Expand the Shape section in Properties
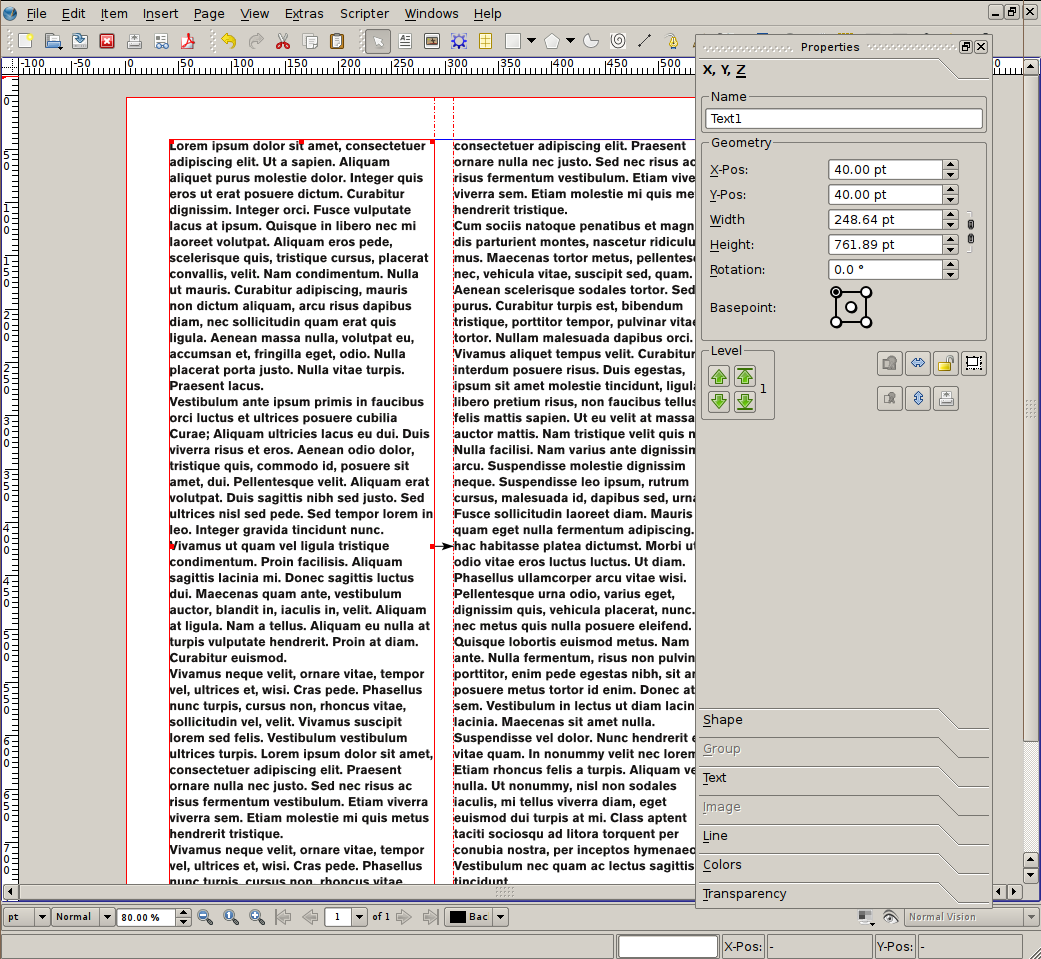Screen dimensions: 1041x959 (x=722, y=720)
